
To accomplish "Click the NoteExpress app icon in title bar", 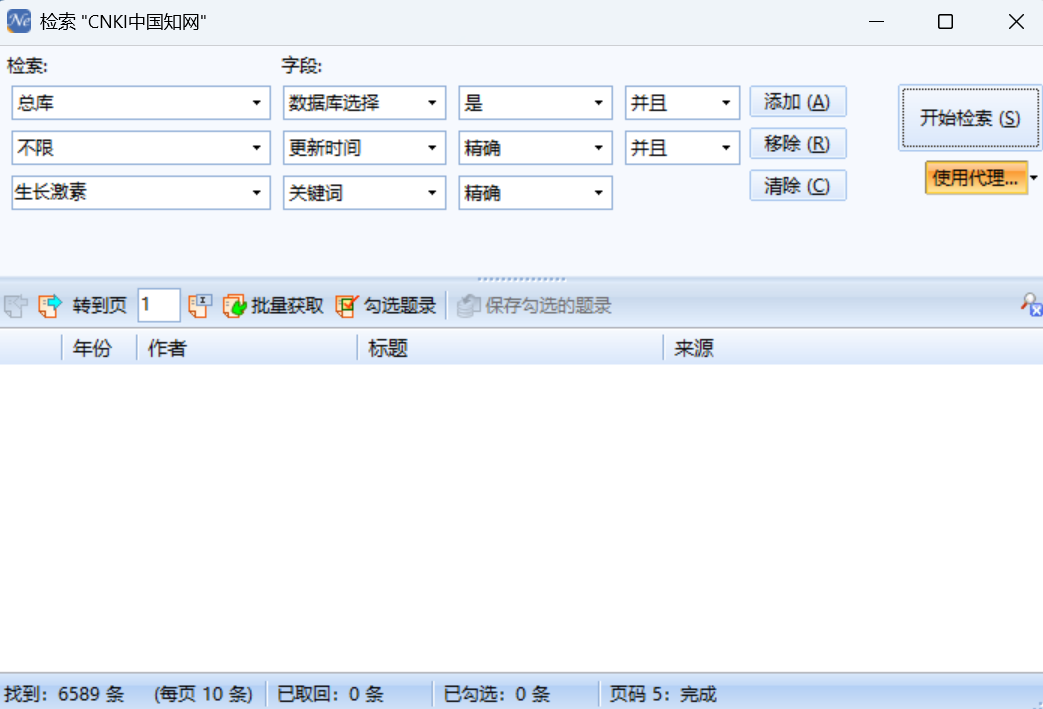I will click(19, 21).
